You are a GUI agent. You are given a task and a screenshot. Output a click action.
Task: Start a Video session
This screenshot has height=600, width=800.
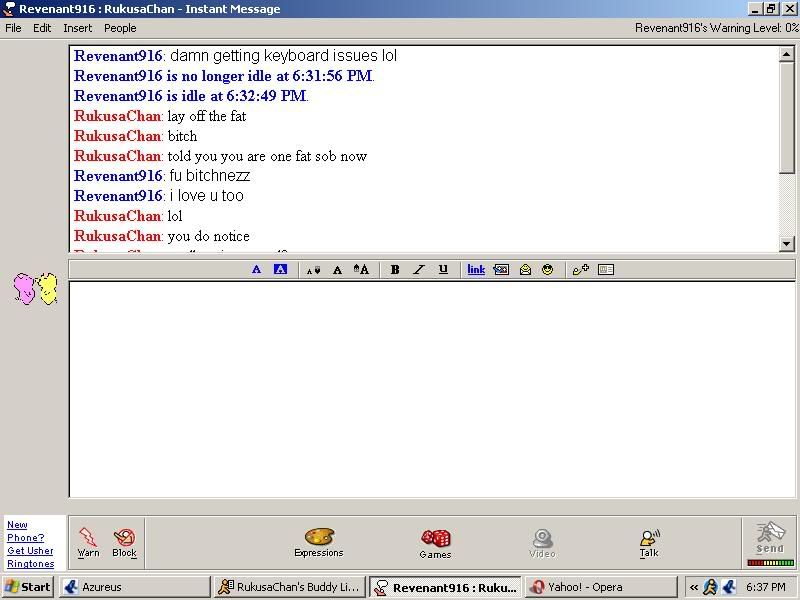pos(542,544)
